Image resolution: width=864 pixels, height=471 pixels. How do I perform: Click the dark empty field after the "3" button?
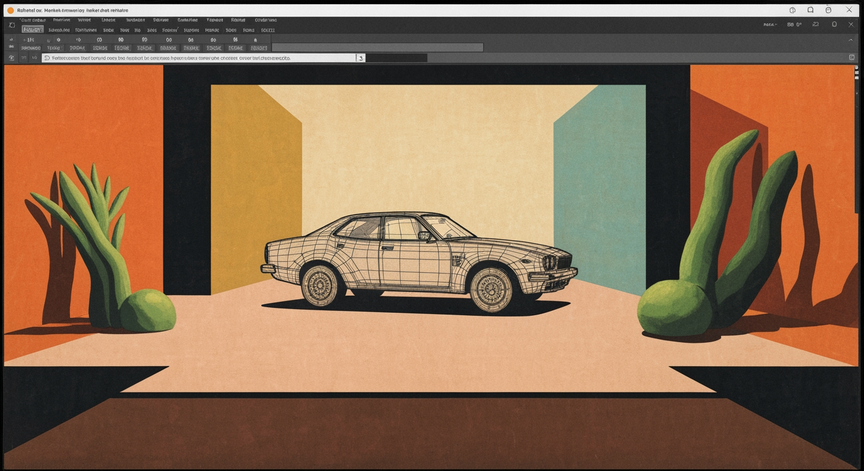[x=397, y=58]
